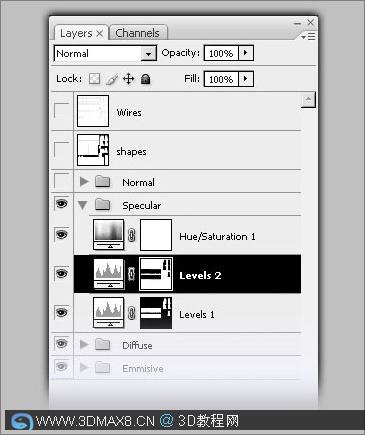Screen dimensions: 365x435
Task: Click Hue/Saturation 1 adjustment icon
Action: (x=109, y=235)
